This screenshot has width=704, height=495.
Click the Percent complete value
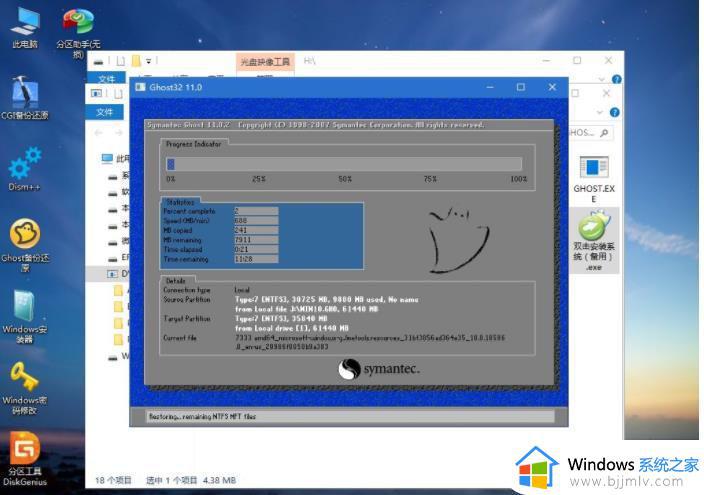tap(256, 211)
